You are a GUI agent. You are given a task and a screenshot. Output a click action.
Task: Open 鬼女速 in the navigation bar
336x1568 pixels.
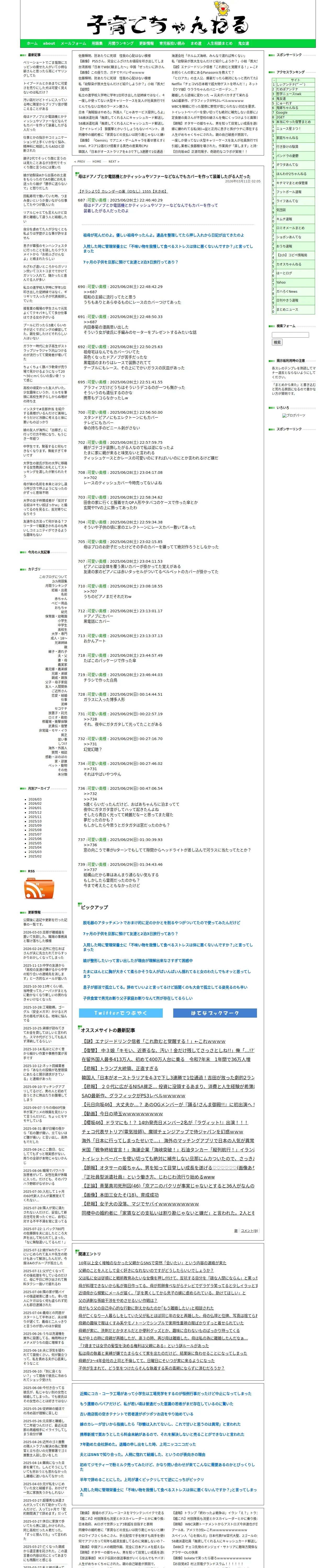tap(243, 43)
